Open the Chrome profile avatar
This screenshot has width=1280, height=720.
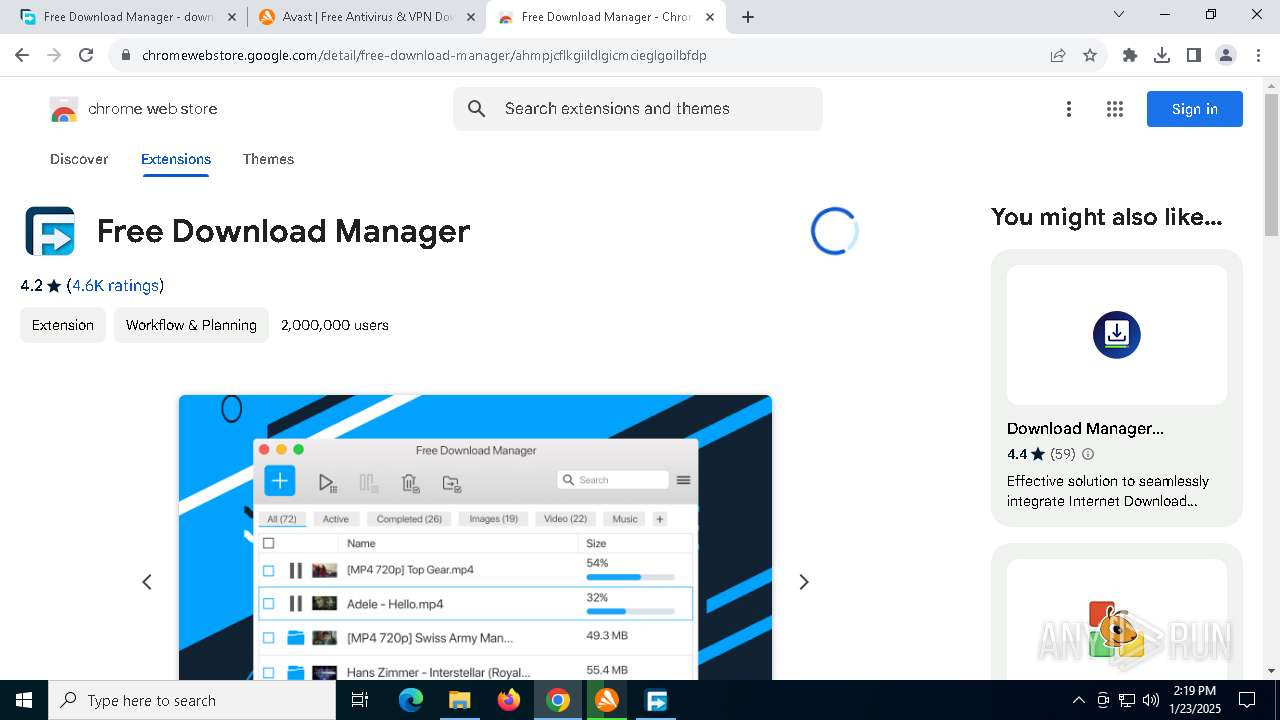click(x=1226, y=55)
